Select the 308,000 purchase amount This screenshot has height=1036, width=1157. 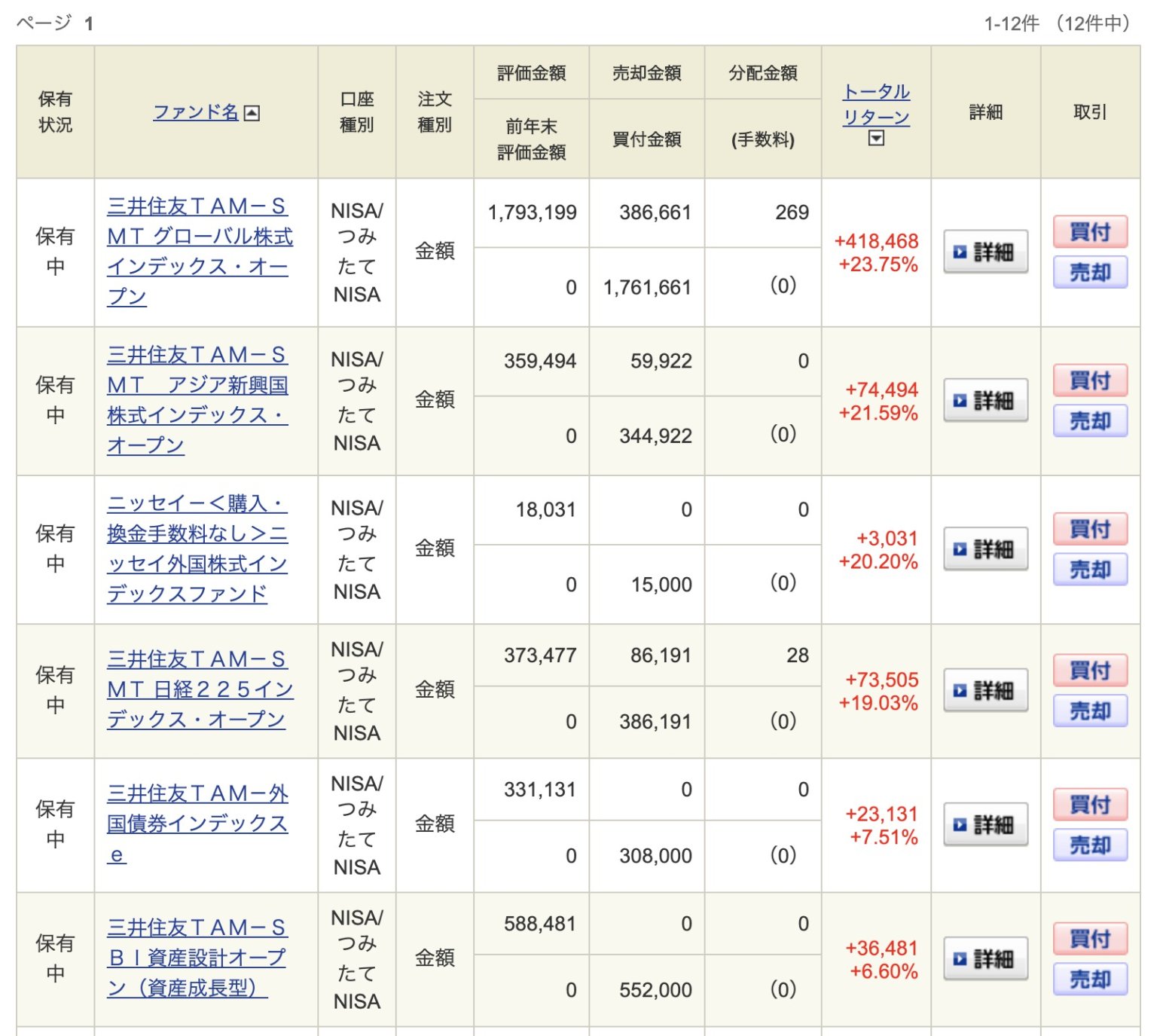click(x=655, y=856)
